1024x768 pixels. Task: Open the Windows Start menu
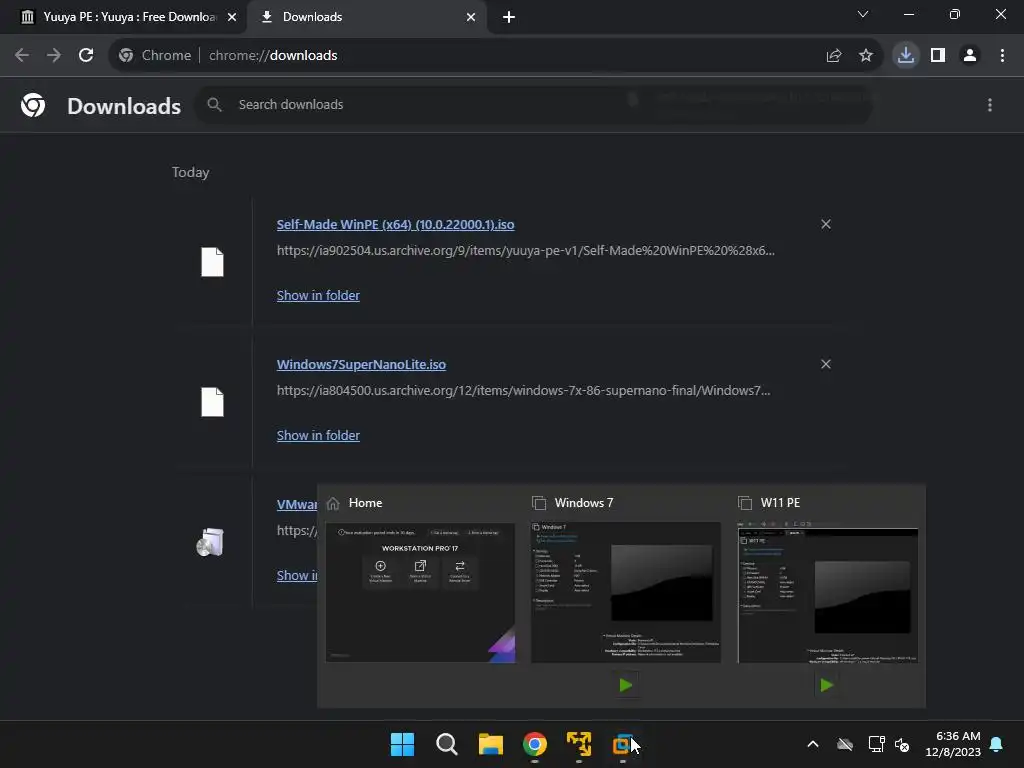click(402, 744)
